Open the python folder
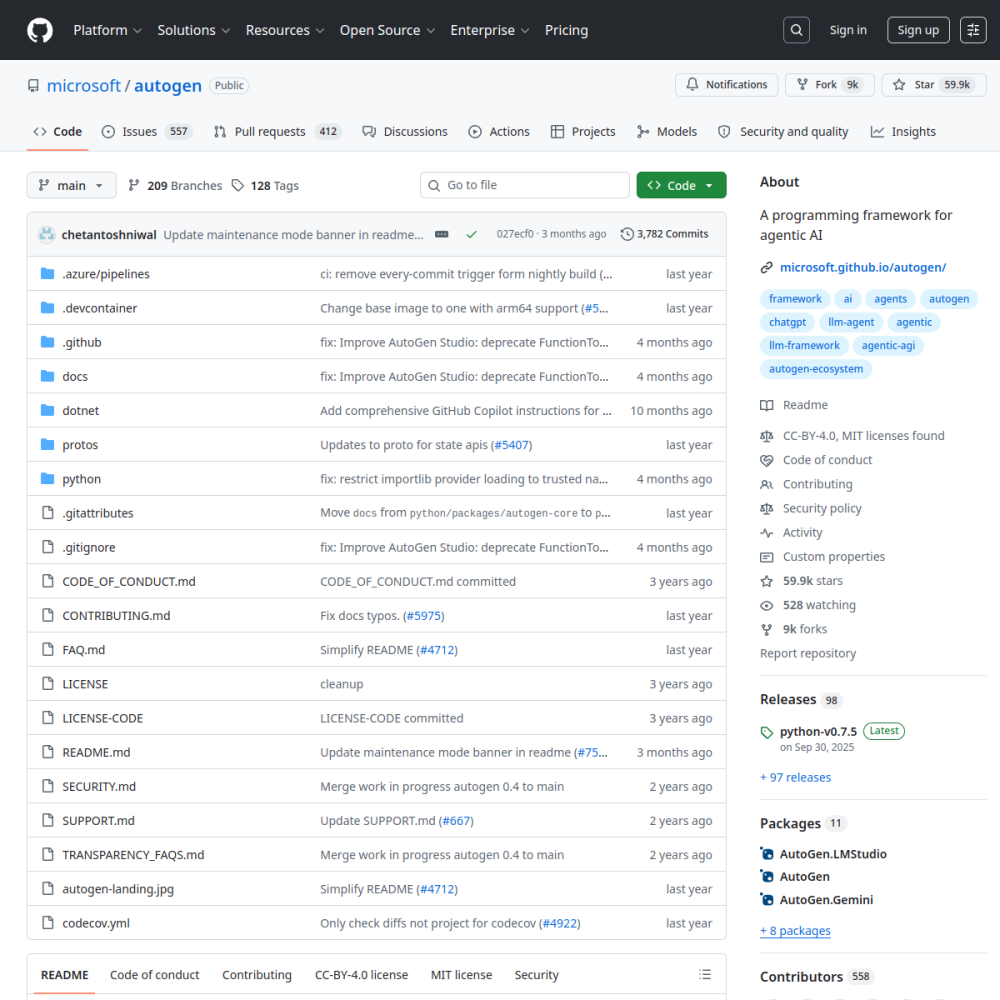1000x1000 pixels. tap(81, 479)
